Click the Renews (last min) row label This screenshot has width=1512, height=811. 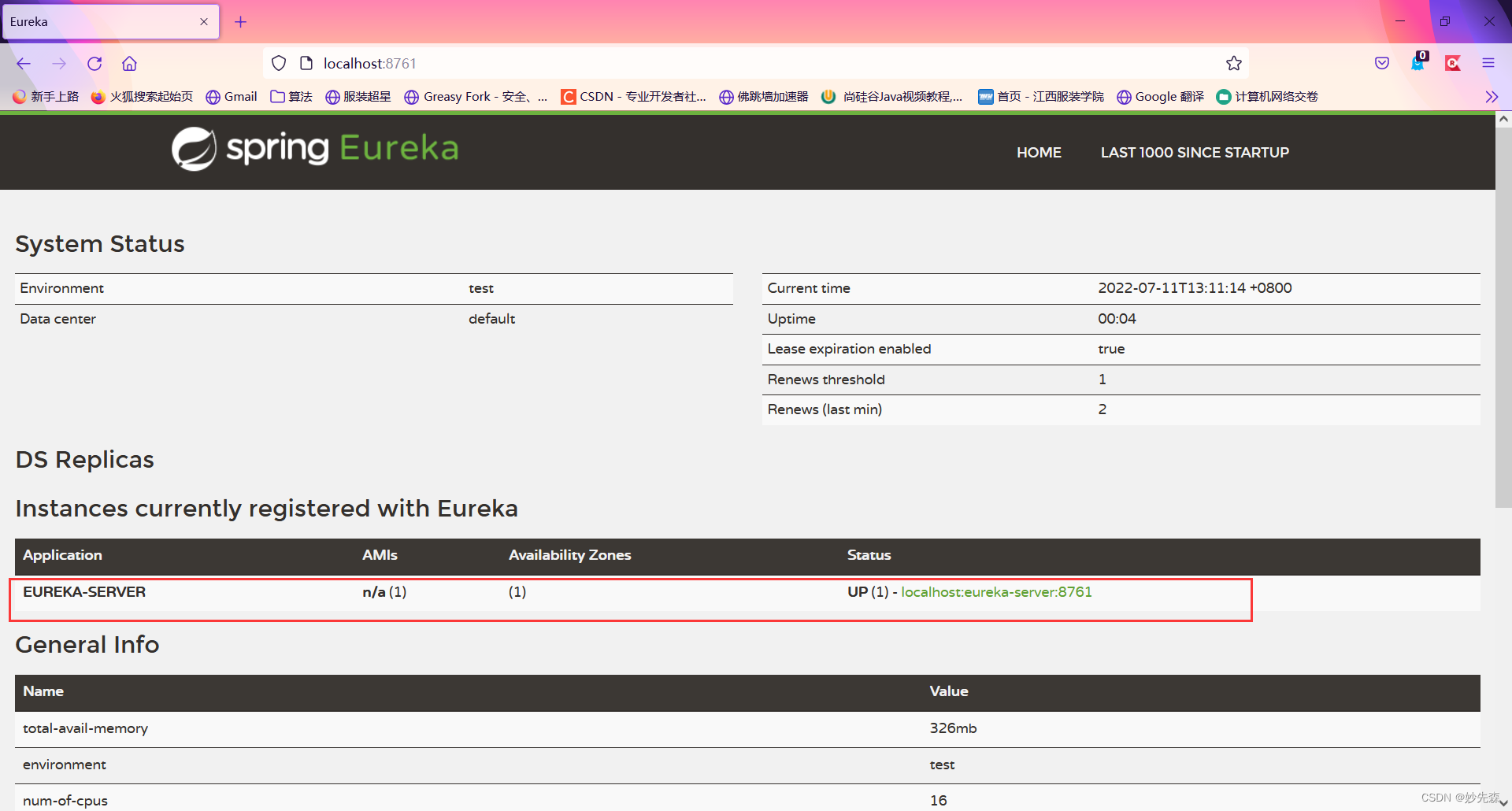click(825, 409)
